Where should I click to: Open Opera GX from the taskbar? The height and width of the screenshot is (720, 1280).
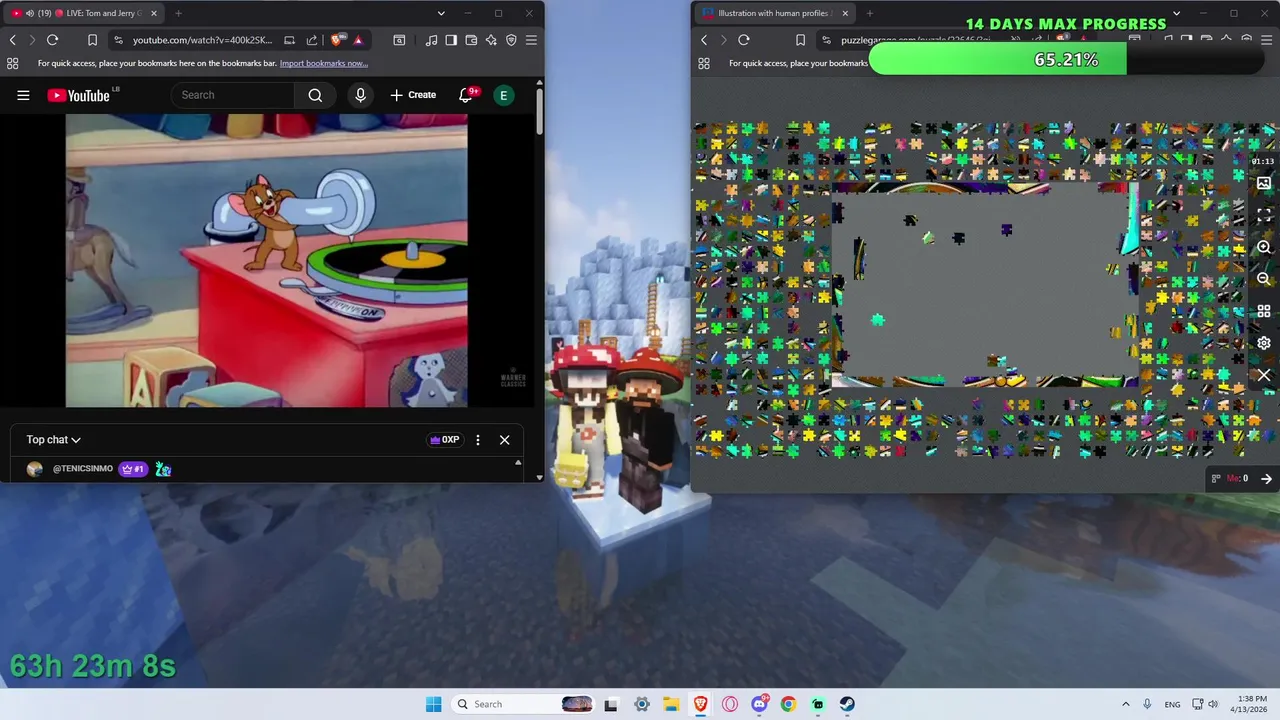(730, 704)
